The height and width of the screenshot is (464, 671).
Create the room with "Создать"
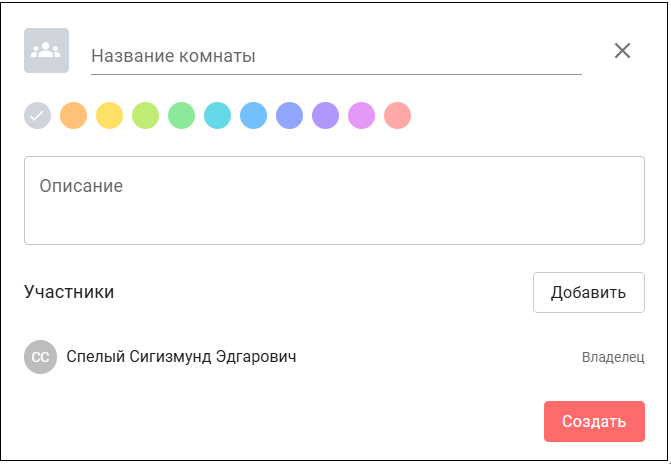coord(594,421)
